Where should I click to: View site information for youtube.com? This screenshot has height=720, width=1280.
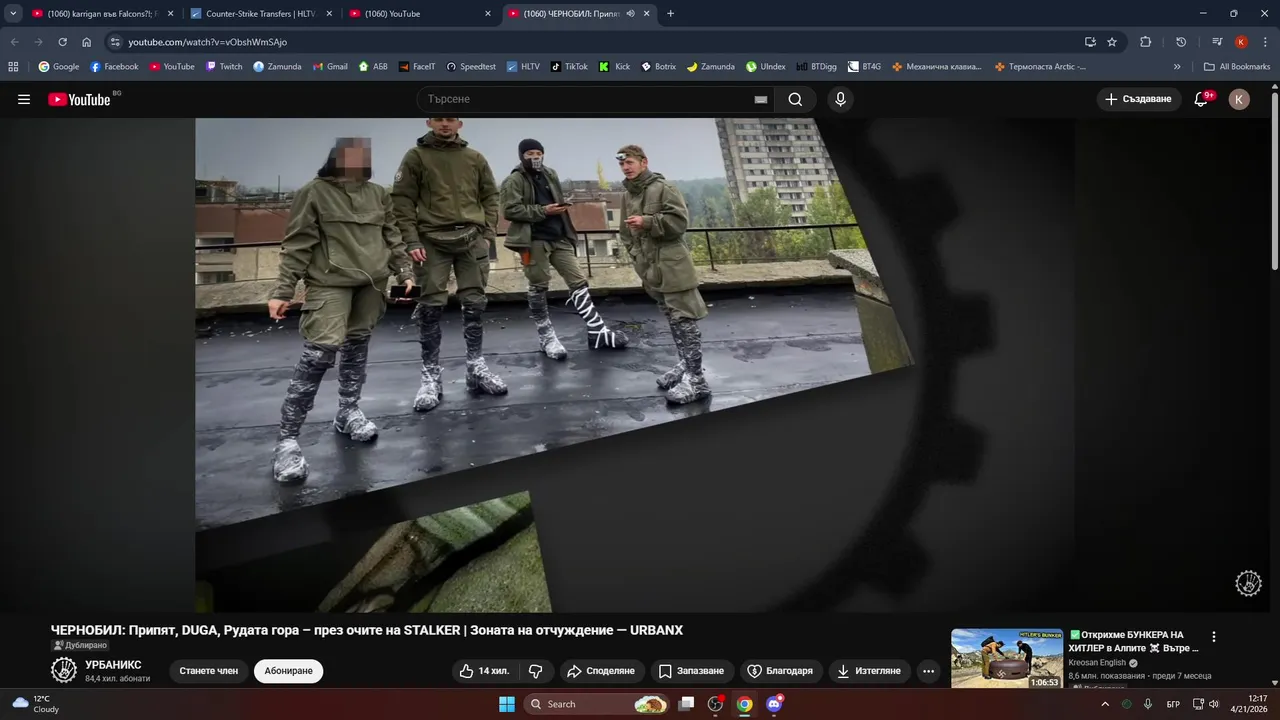point(116,42)
